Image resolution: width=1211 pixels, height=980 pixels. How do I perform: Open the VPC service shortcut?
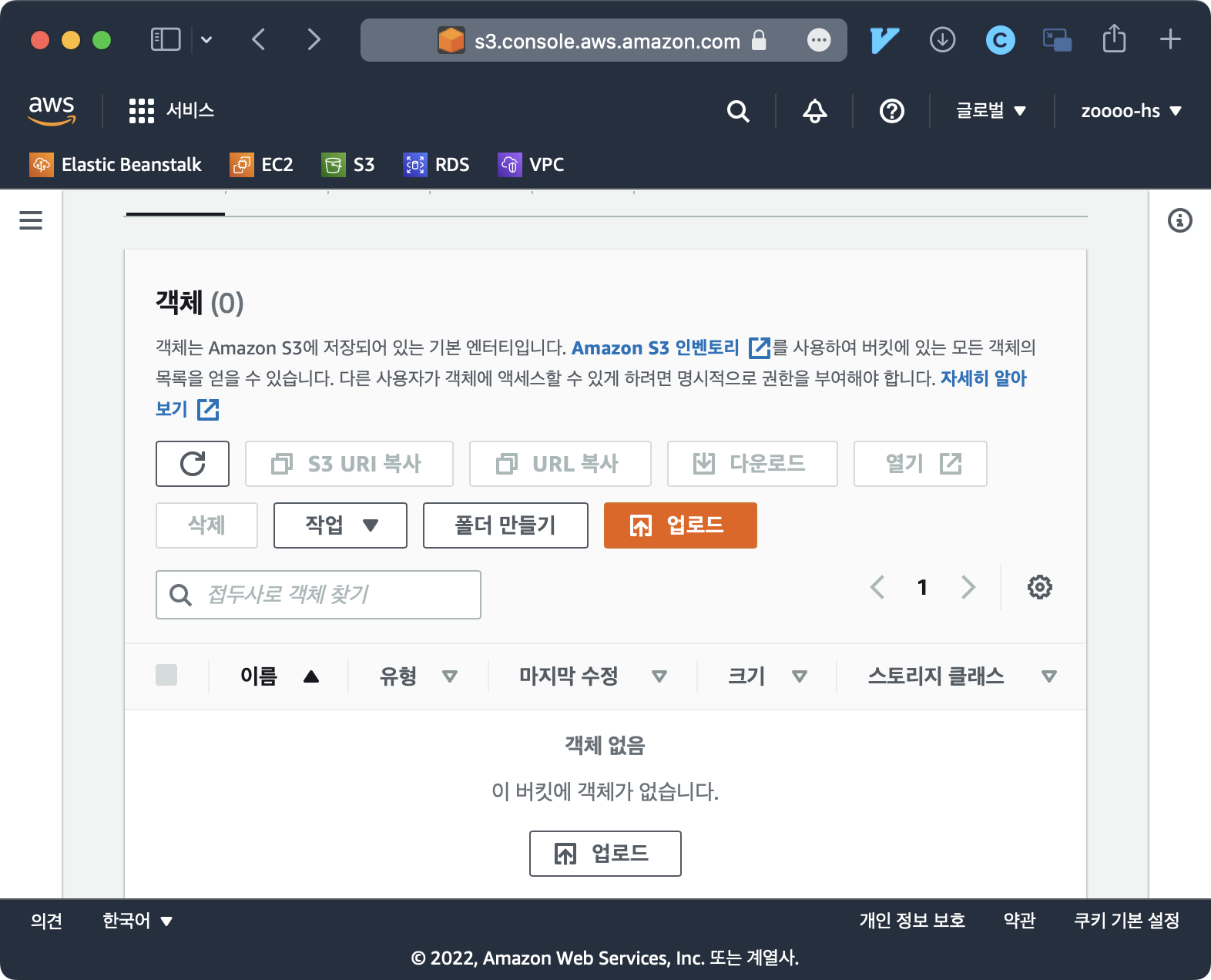[x=531, y=165]
